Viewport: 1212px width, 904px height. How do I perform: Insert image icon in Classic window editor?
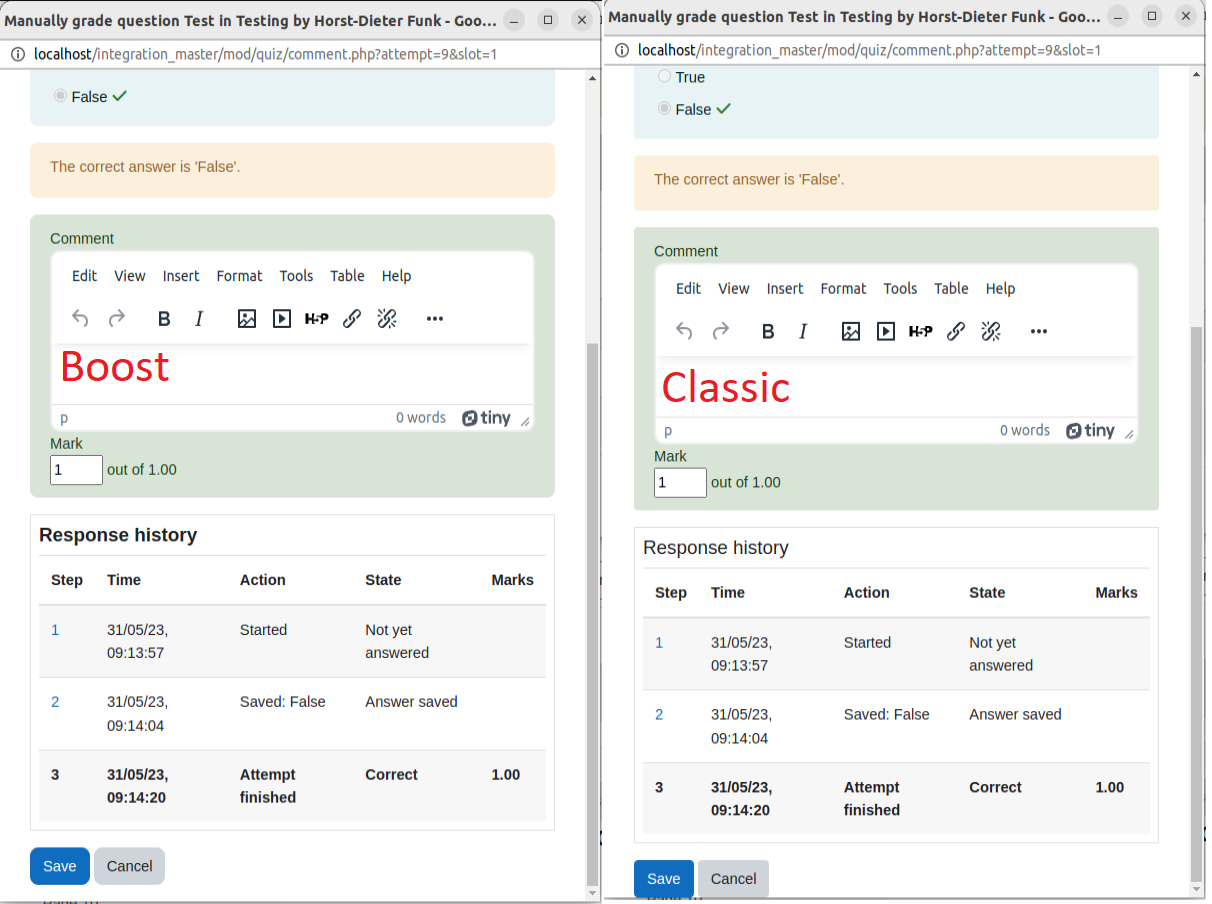coord(851,332)
